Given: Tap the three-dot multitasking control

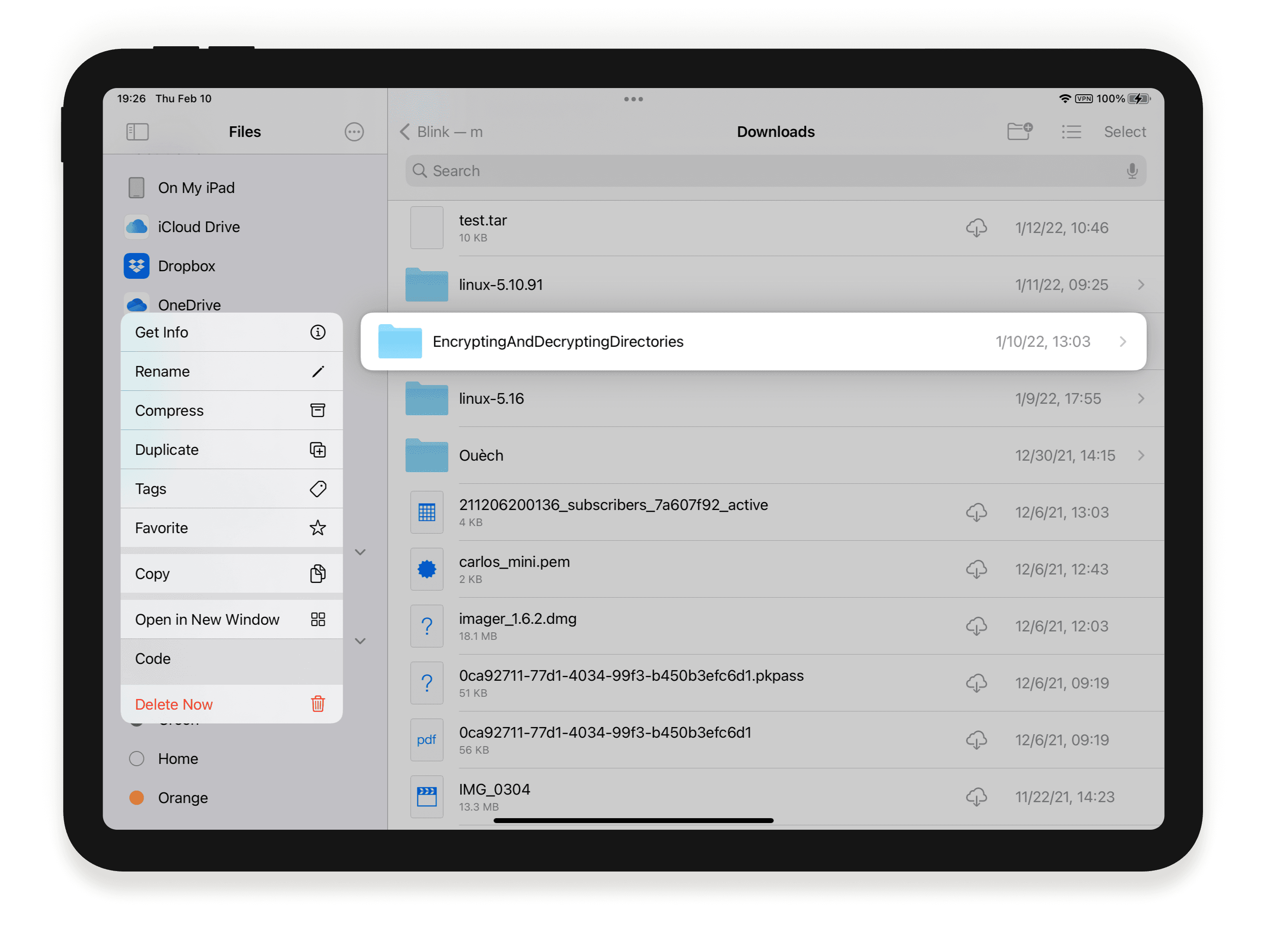Looking at the screenshot, I should (x=633, y=99).
